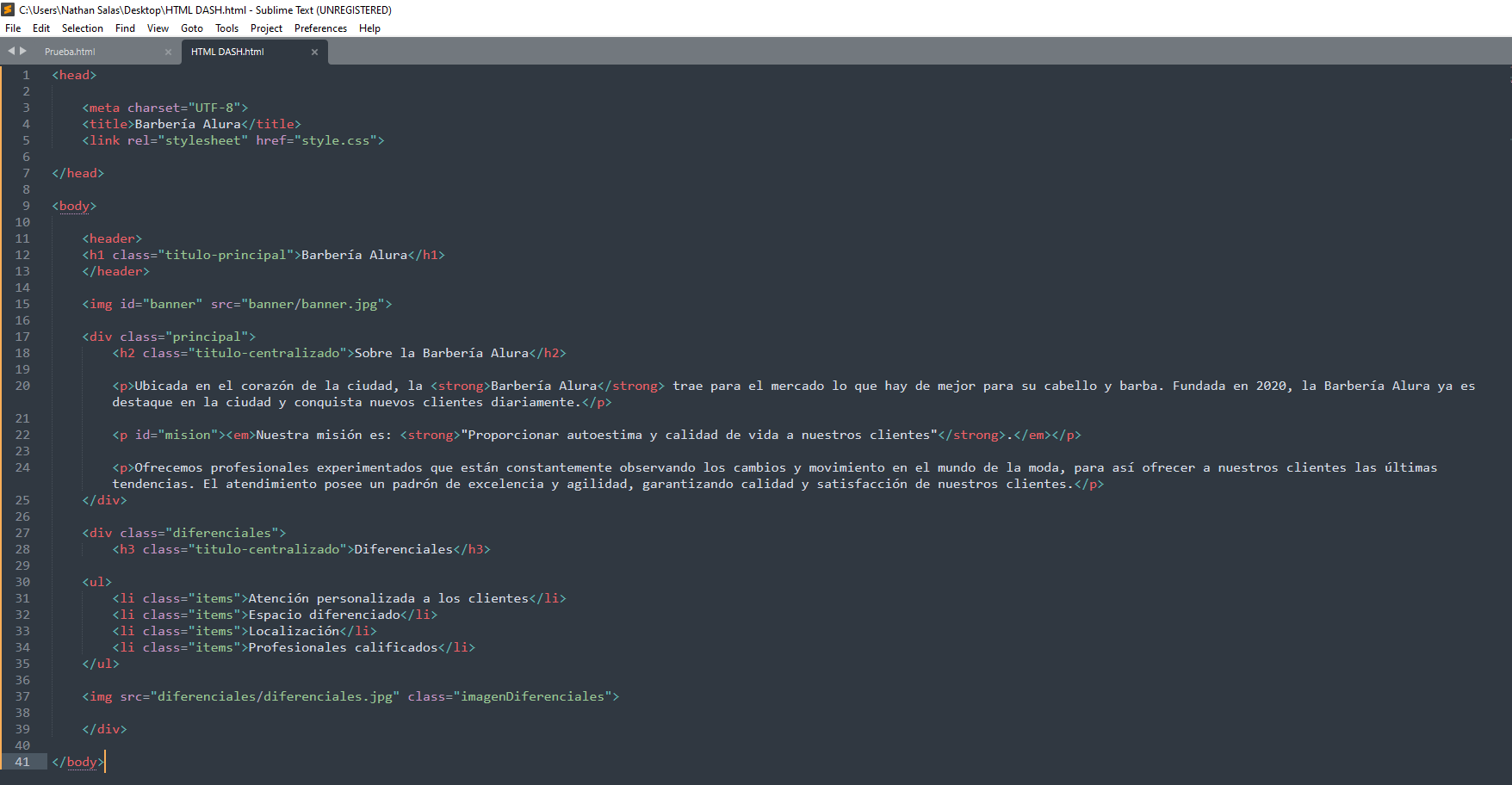The height and width of the screenshot is (785, 1512).
Task: Click line number 1 in the gutter
Action: [x=26, y=75]
